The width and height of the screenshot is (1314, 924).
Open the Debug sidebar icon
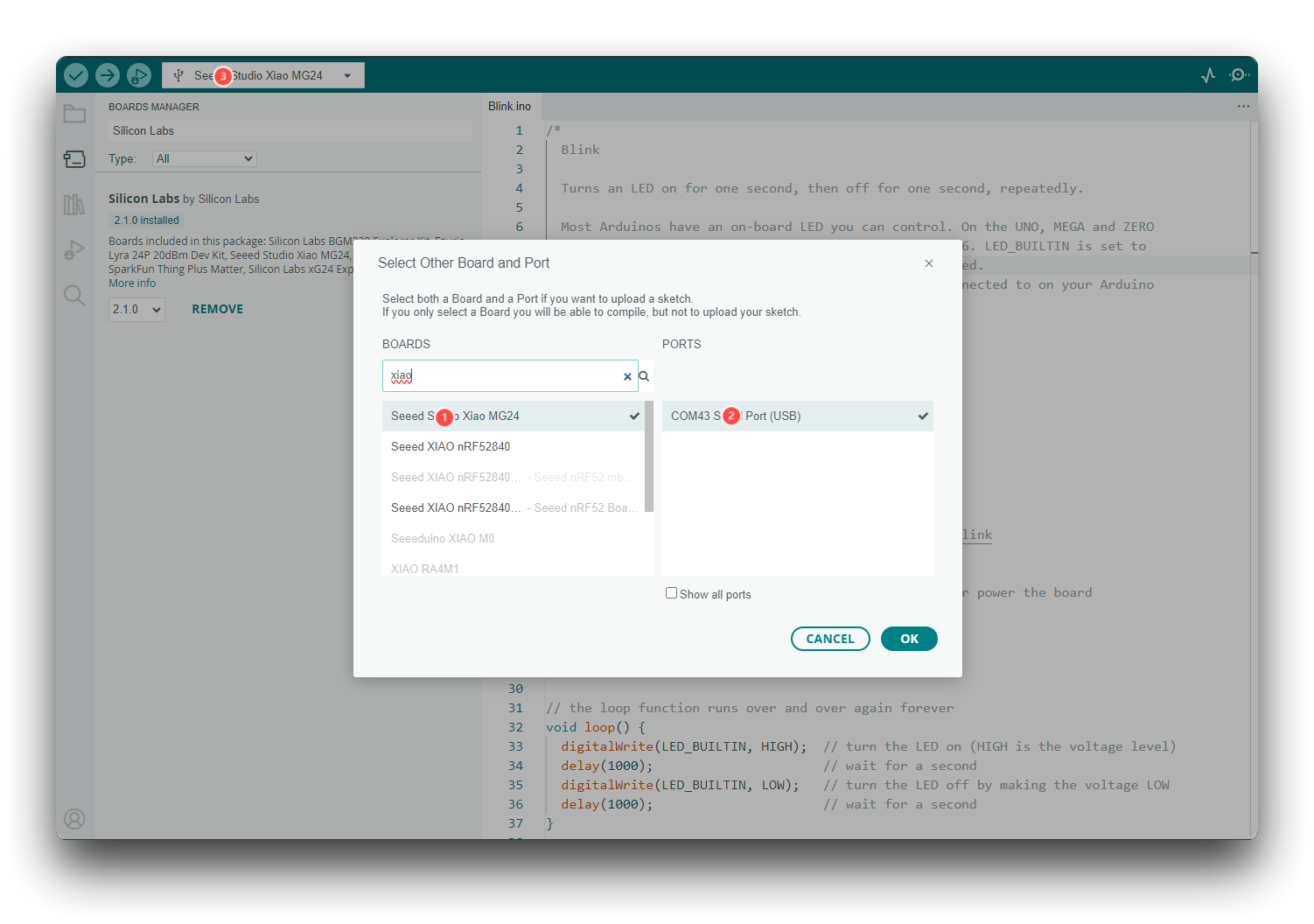74,250
